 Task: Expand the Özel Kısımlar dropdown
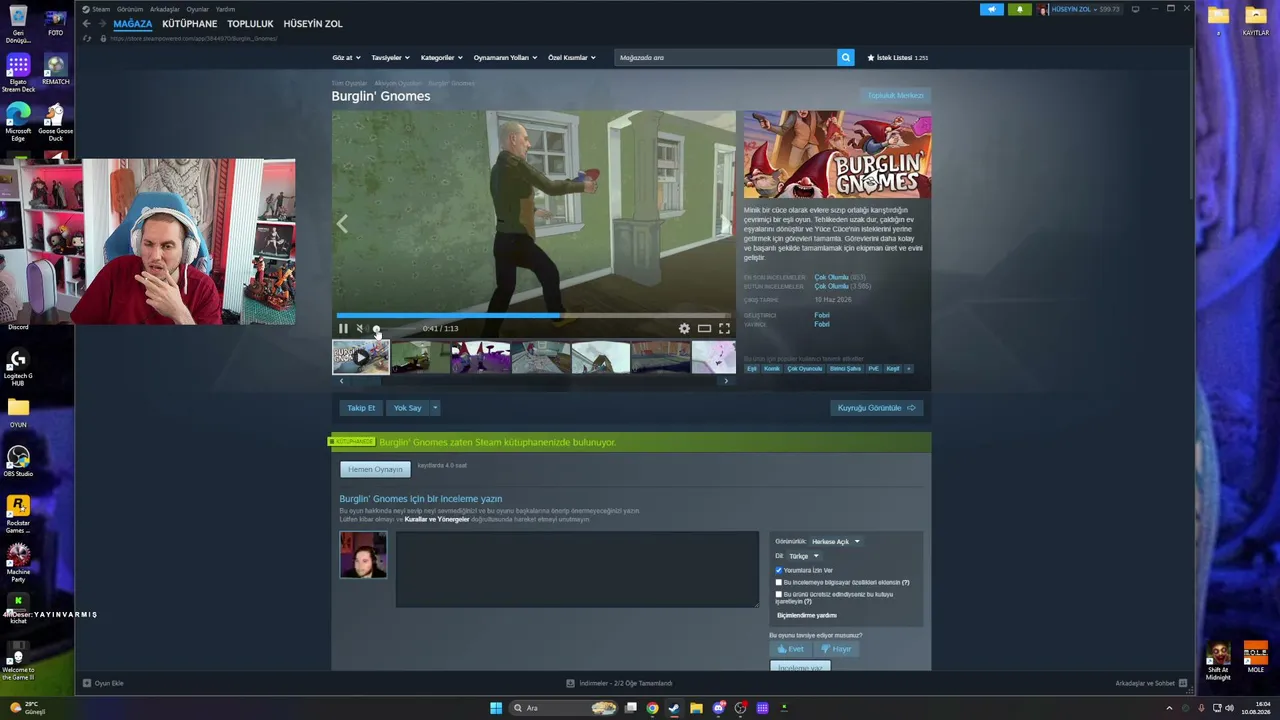572,58
